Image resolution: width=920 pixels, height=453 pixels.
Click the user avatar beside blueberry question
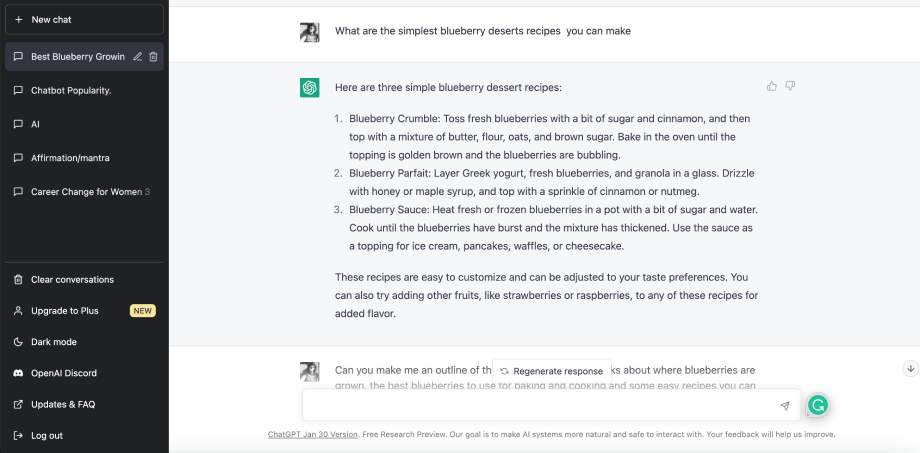point(310,32)
